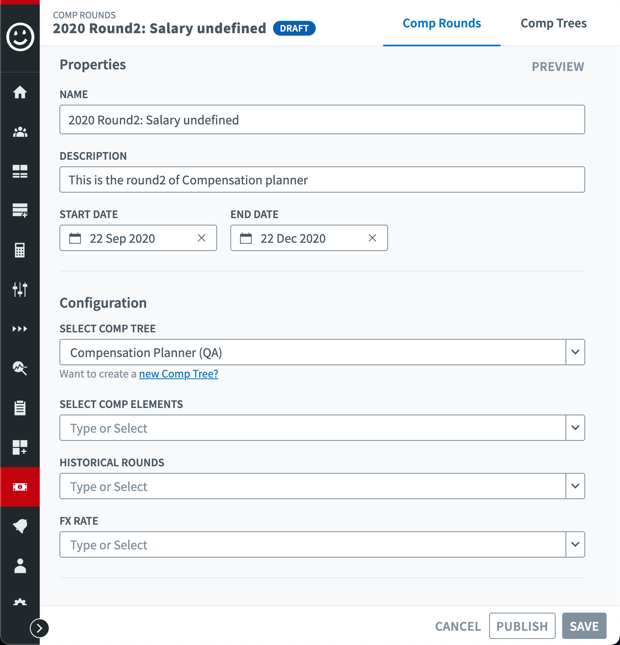Open the rocket icon in sidebar
The height and width of the screenshot is (645, 620).
point(20,526)
